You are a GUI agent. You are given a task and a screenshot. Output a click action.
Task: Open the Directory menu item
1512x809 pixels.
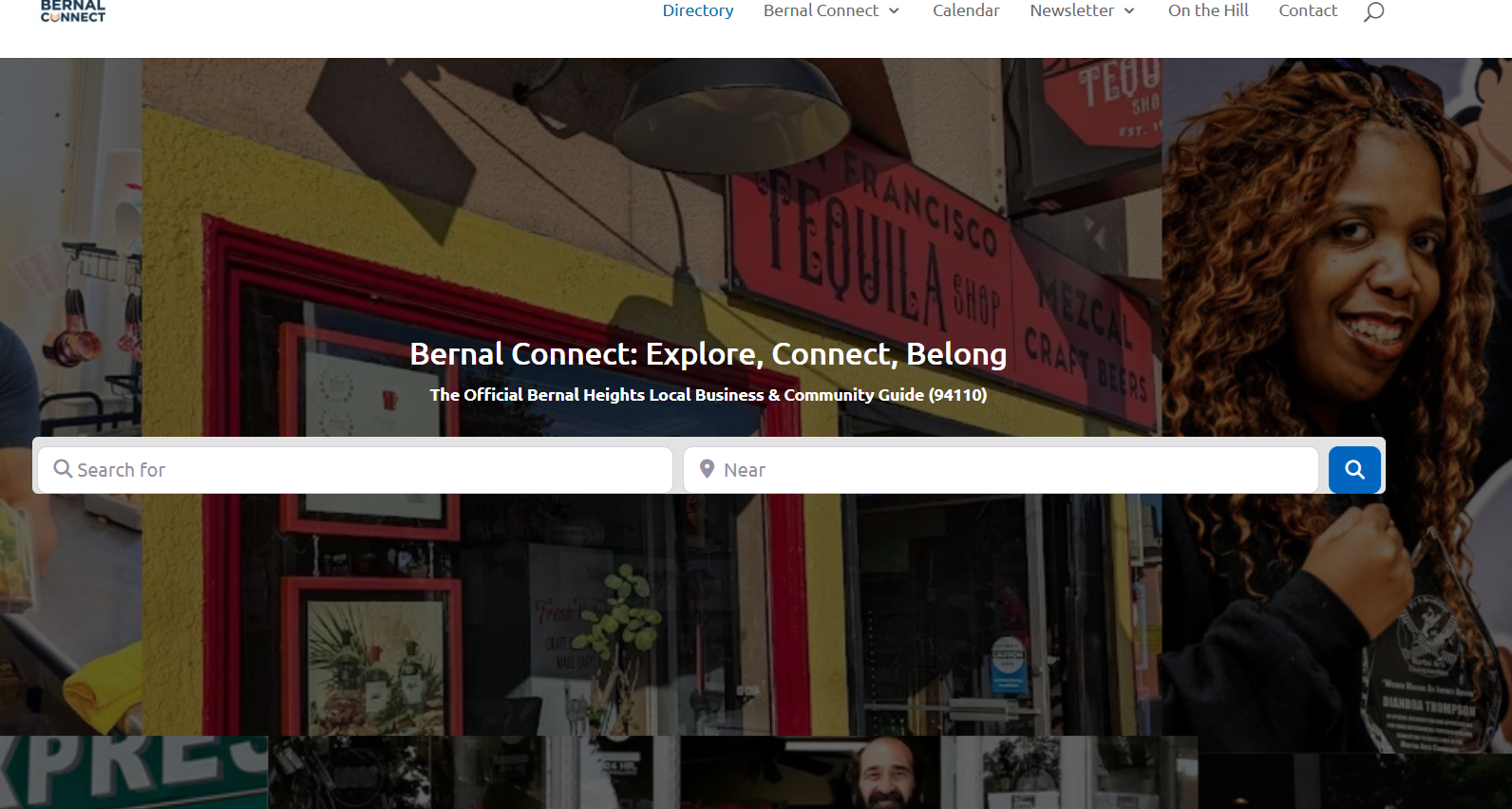point(698,10)
